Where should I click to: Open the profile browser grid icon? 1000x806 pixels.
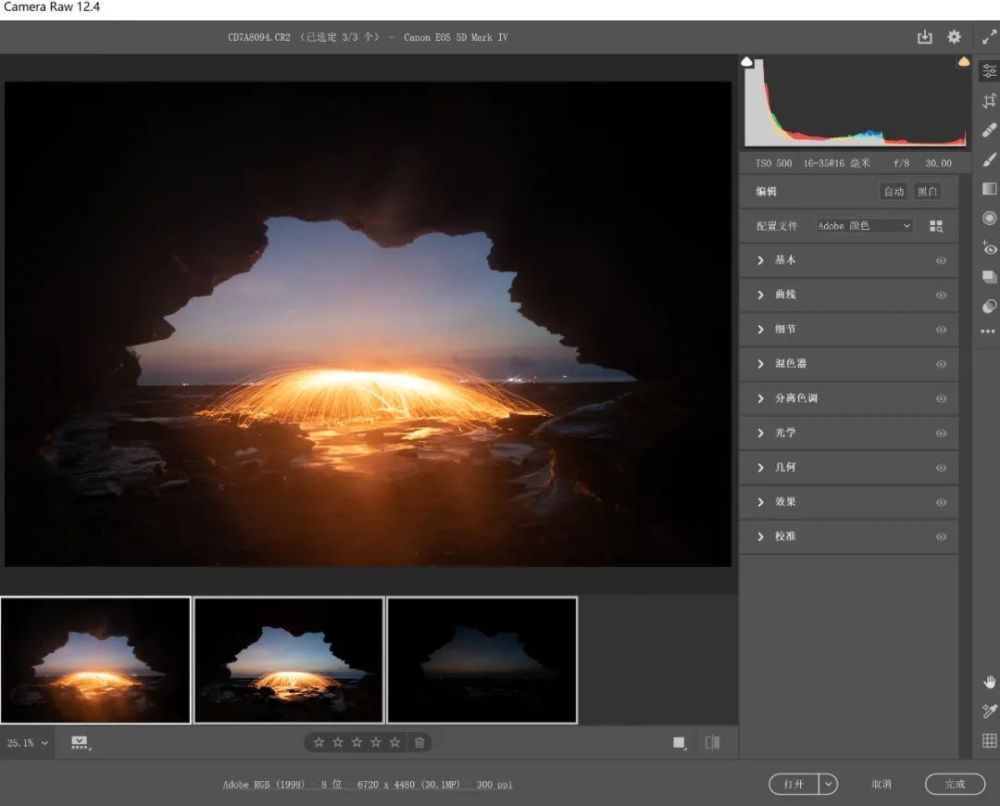pos(936,226)
